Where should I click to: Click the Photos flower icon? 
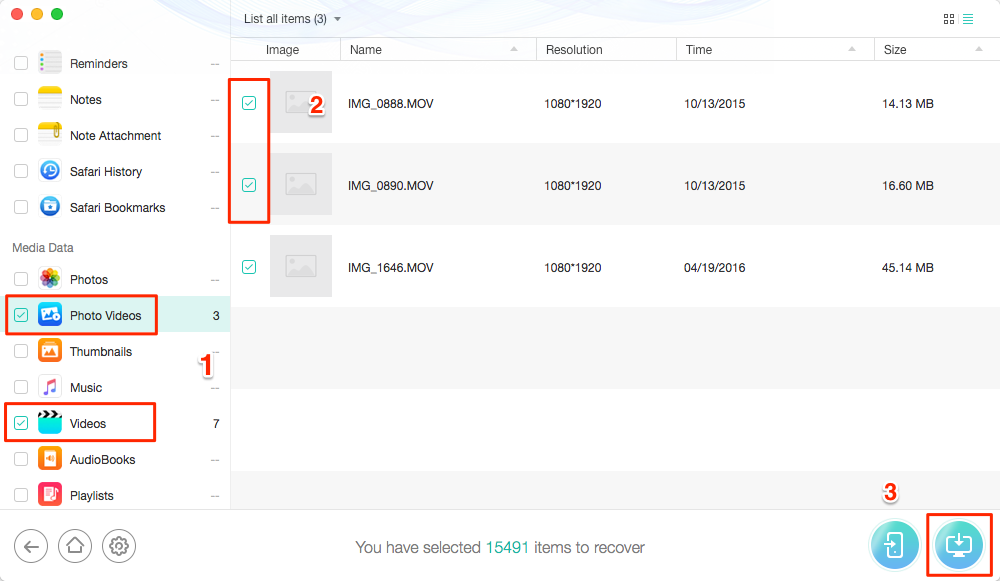point(50,279)
